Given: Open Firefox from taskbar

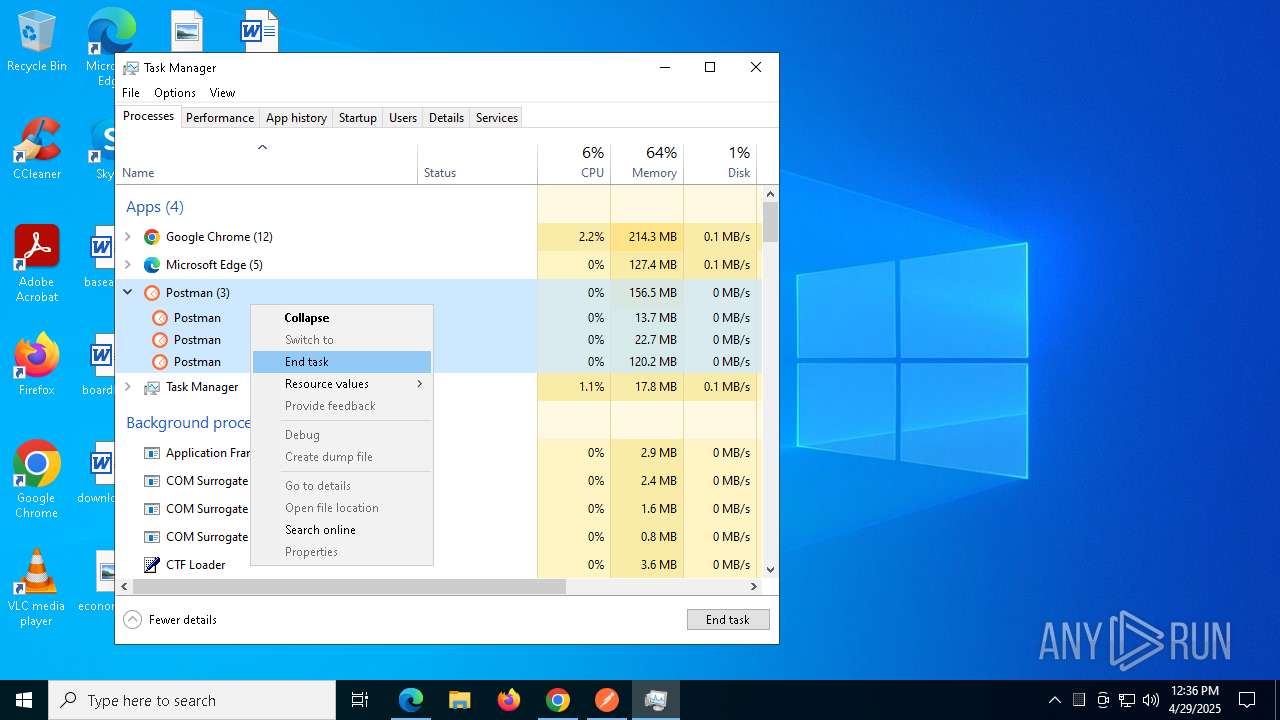Looking at the screenshot, I should pyautogui.click(x=509, y=700).
